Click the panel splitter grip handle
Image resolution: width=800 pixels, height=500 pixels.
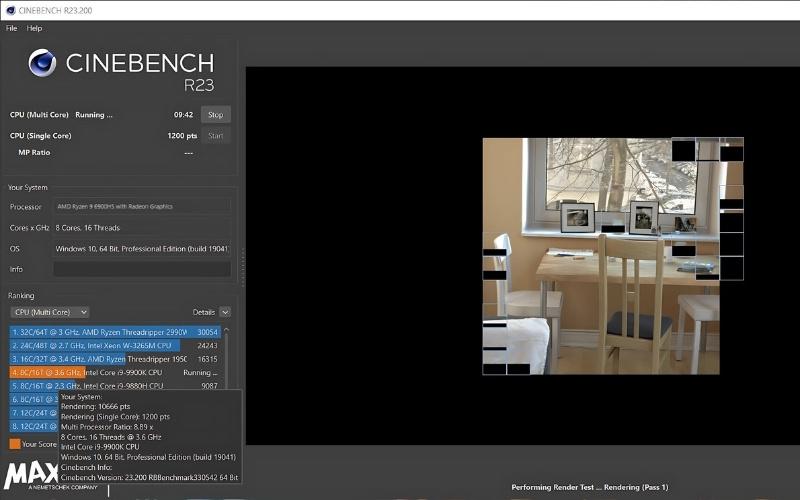(x=243, y=267)
